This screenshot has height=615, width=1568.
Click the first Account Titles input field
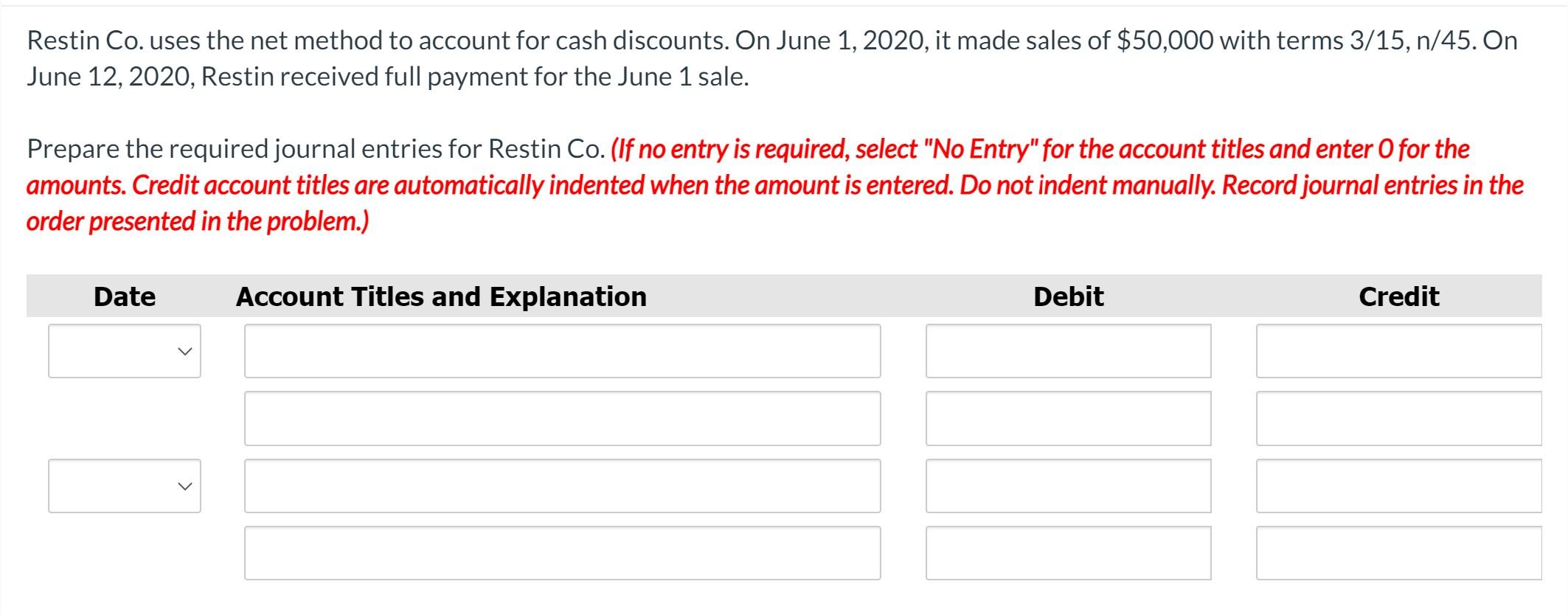coord(563,352)
